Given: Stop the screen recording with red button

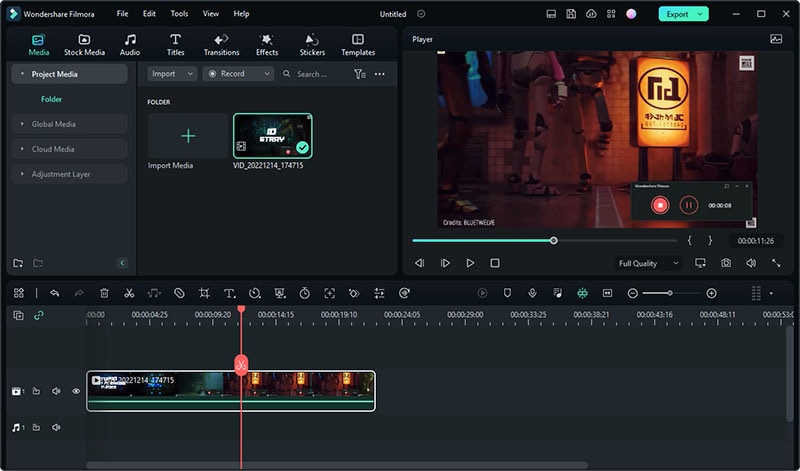Looking at the screenshot, I should coord(660,205).
